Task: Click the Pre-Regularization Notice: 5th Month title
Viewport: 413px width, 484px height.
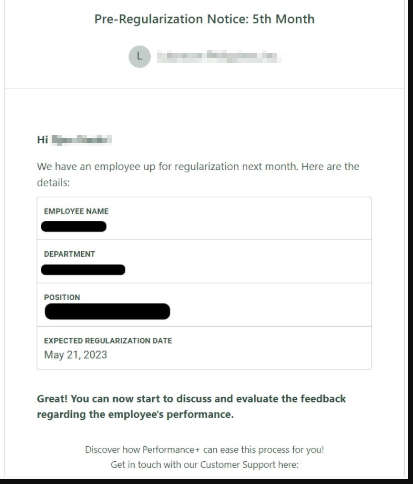Action: click(204, 19)
